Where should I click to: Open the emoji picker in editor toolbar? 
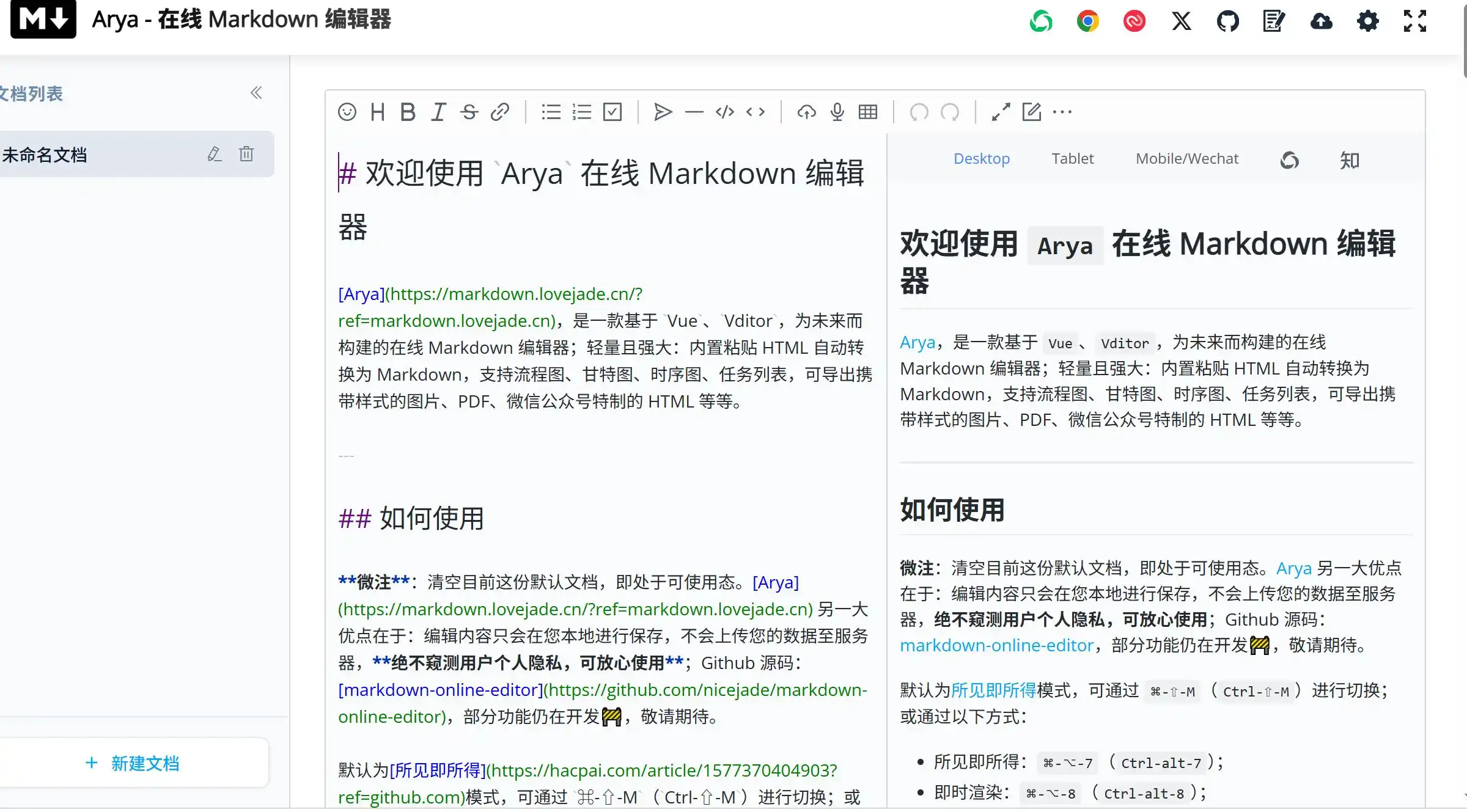point(347,112)
